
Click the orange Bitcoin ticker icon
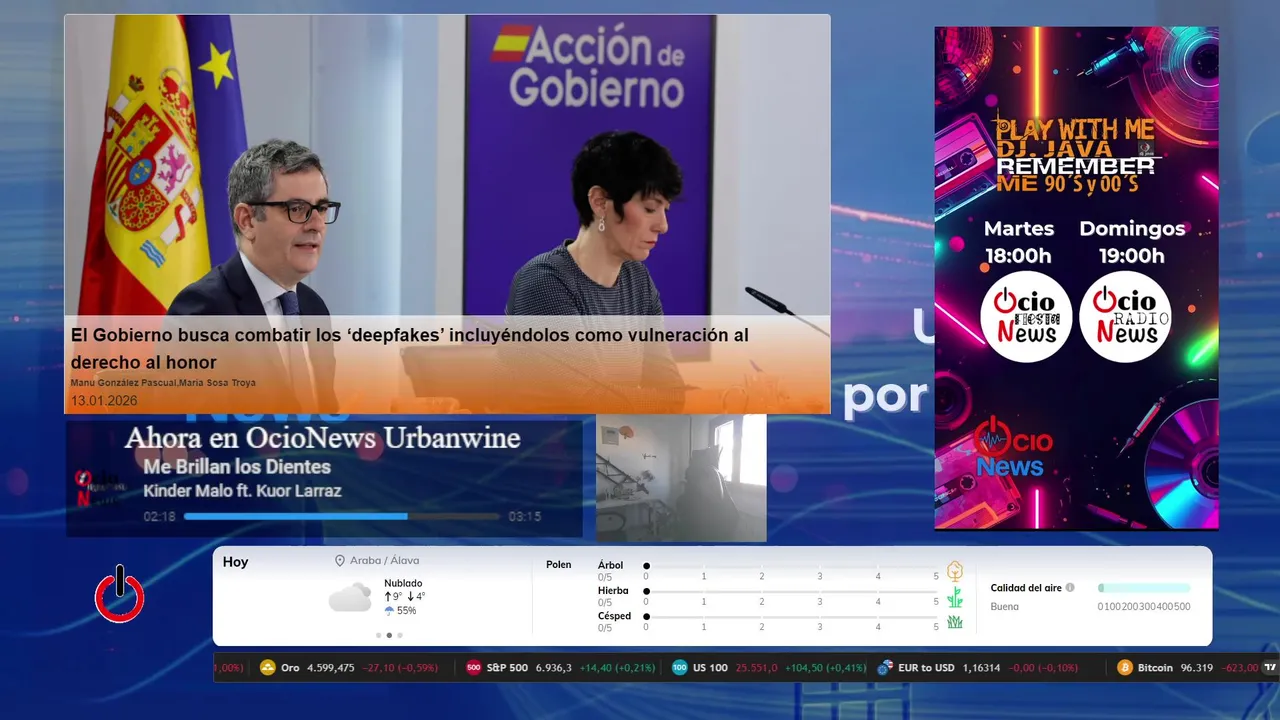pos(1125,667)
